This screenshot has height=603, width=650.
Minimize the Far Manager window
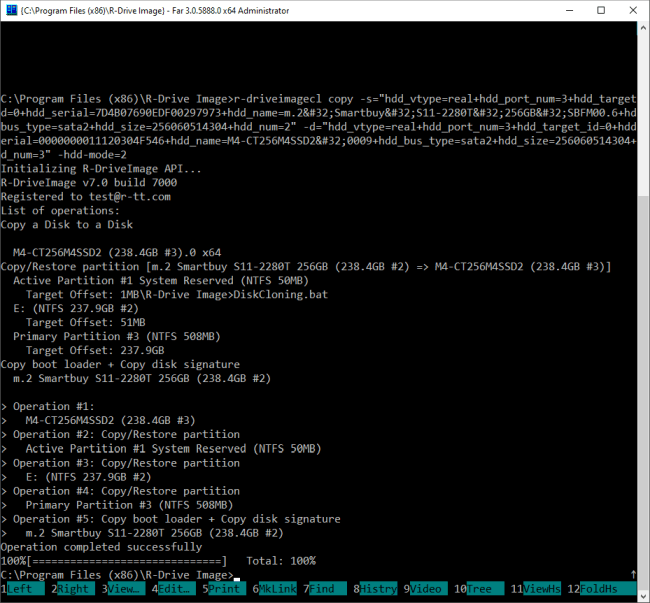[570, 10]
